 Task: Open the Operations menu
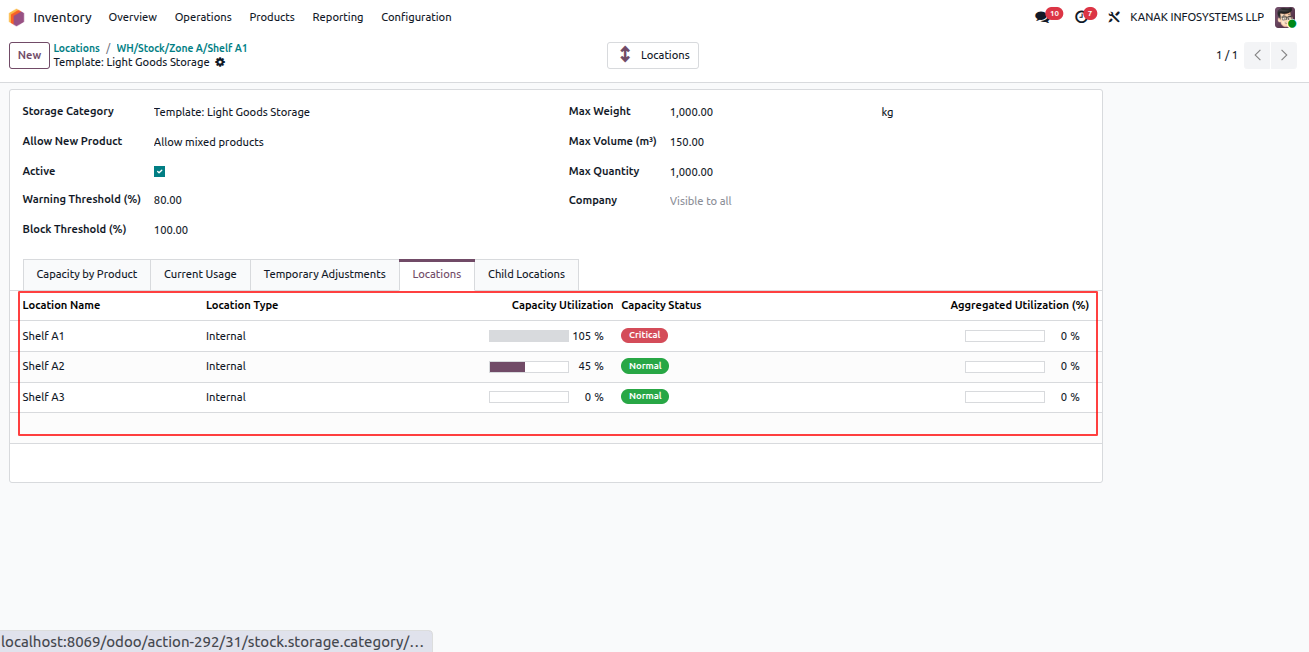pos(203,17)
